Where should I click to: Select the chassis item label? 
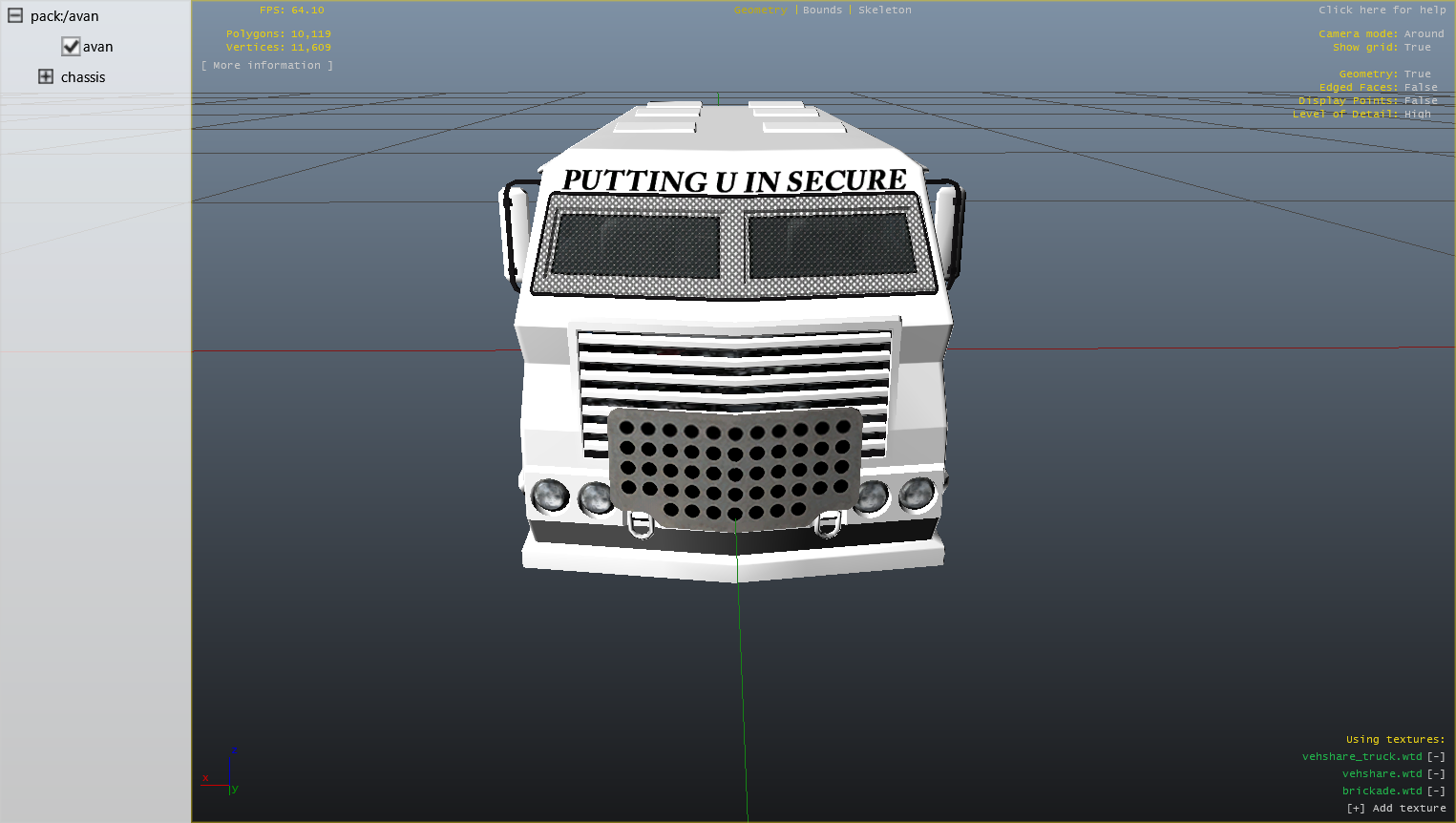point(83,77)
